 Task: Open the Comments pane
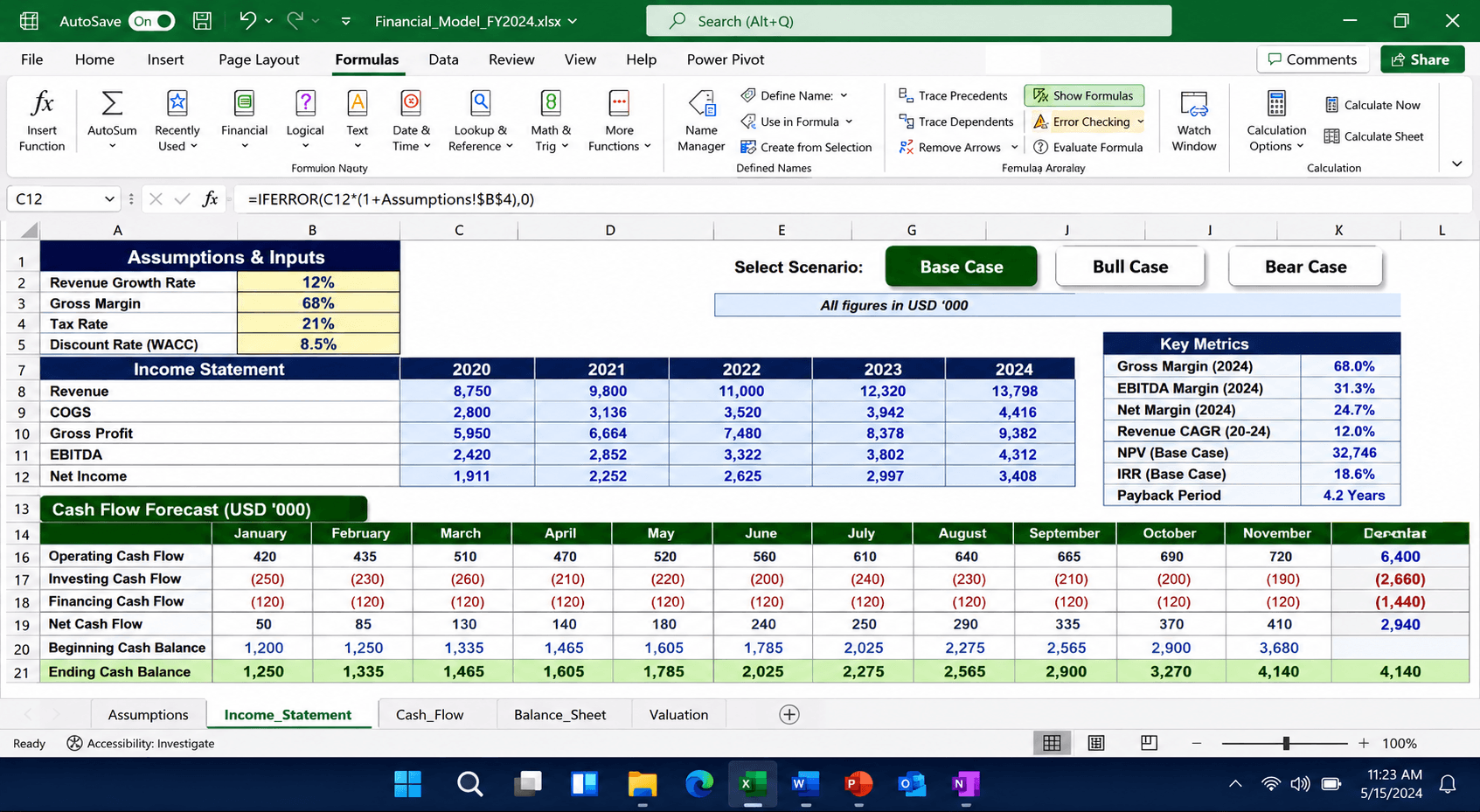tap(1312, 59)
